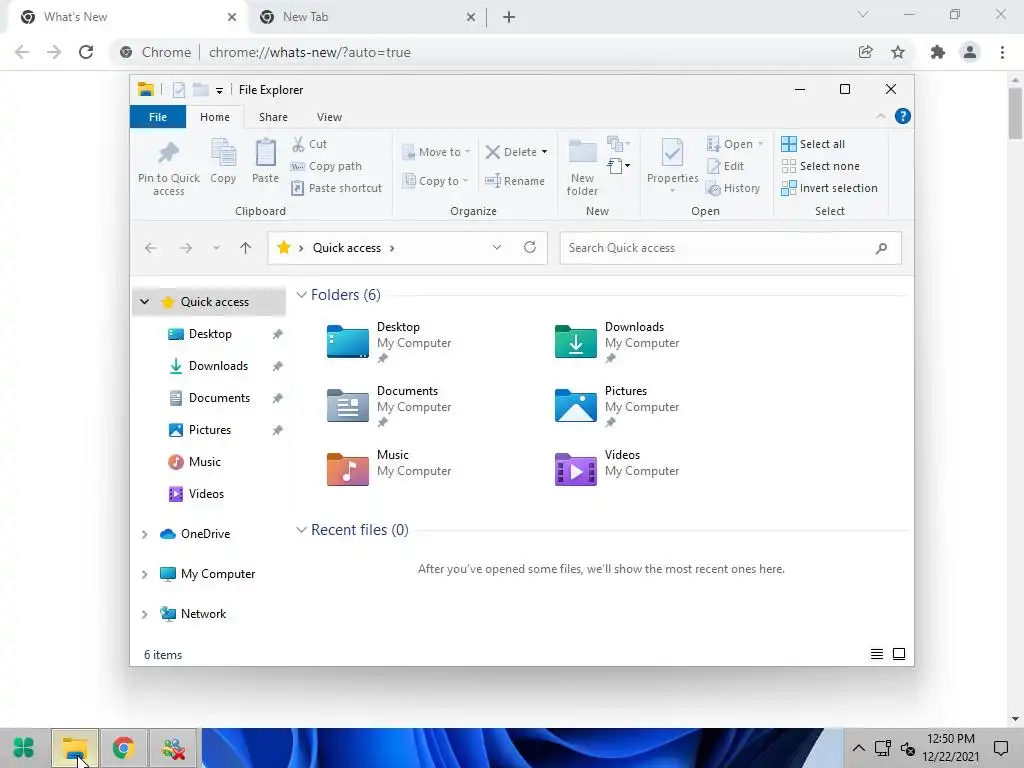Click the Paste clipboard icon in ribbon
The width and height of the screenshot is (1024, 768).
[265, 153]
